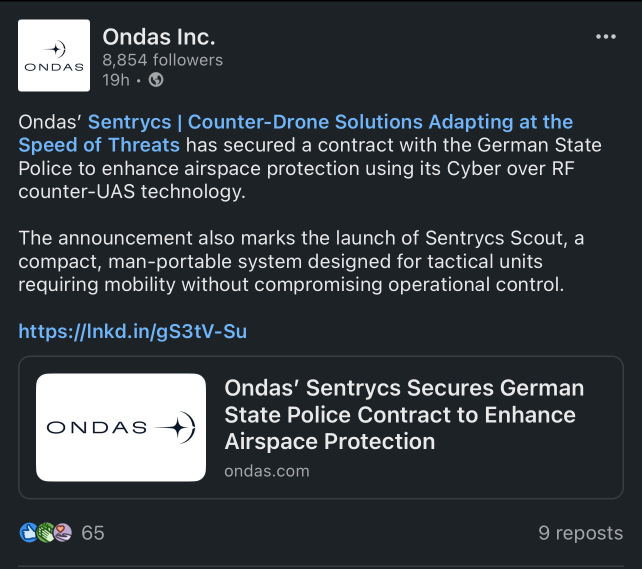View the 9 reposts list
Image resolution: width=642 pixels, height=569 pixels.
point(581,533)
